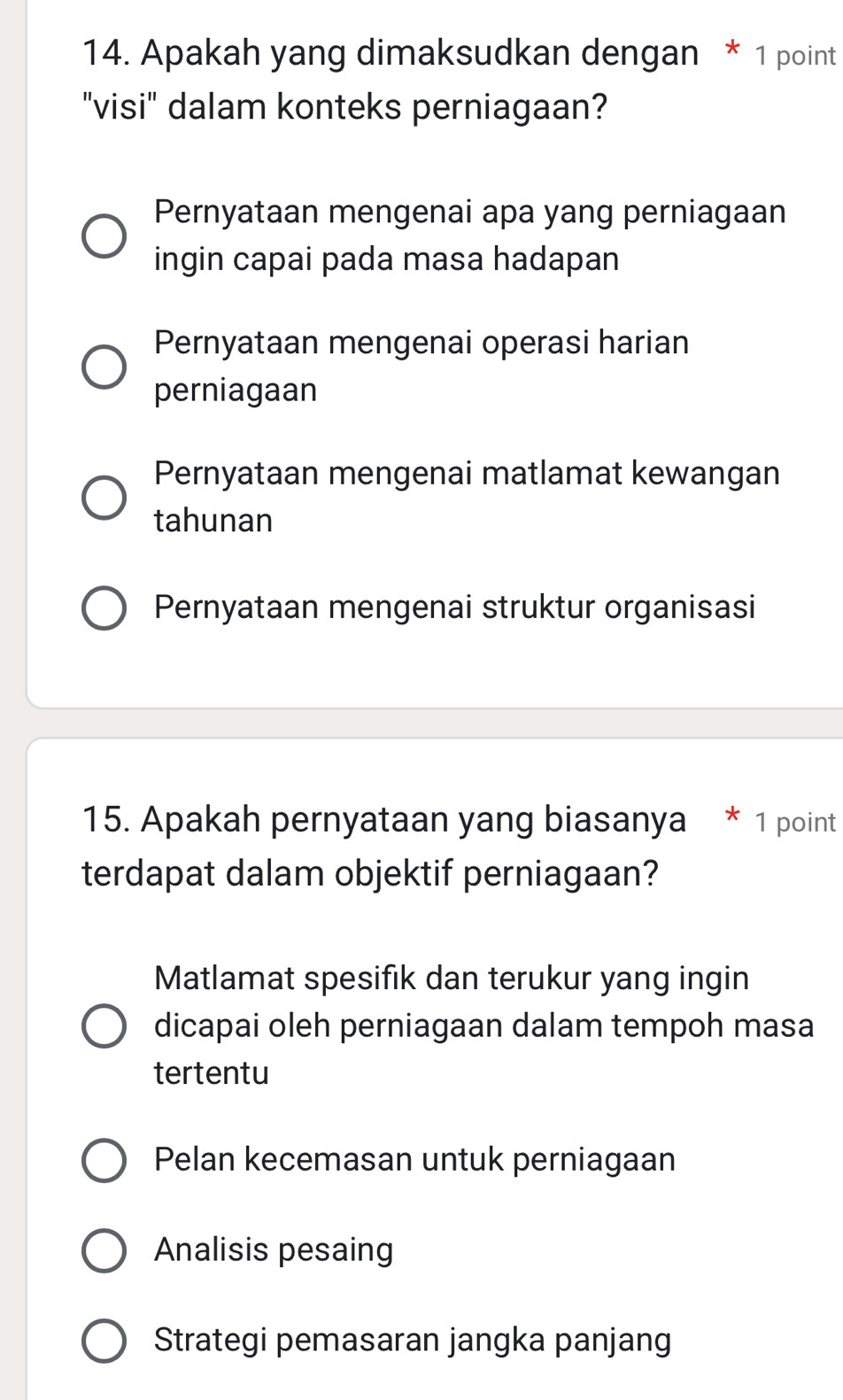
Task: Click the 'Pelan kecemasan untuk perniagaan' label text
Action: click(414, 1159)
